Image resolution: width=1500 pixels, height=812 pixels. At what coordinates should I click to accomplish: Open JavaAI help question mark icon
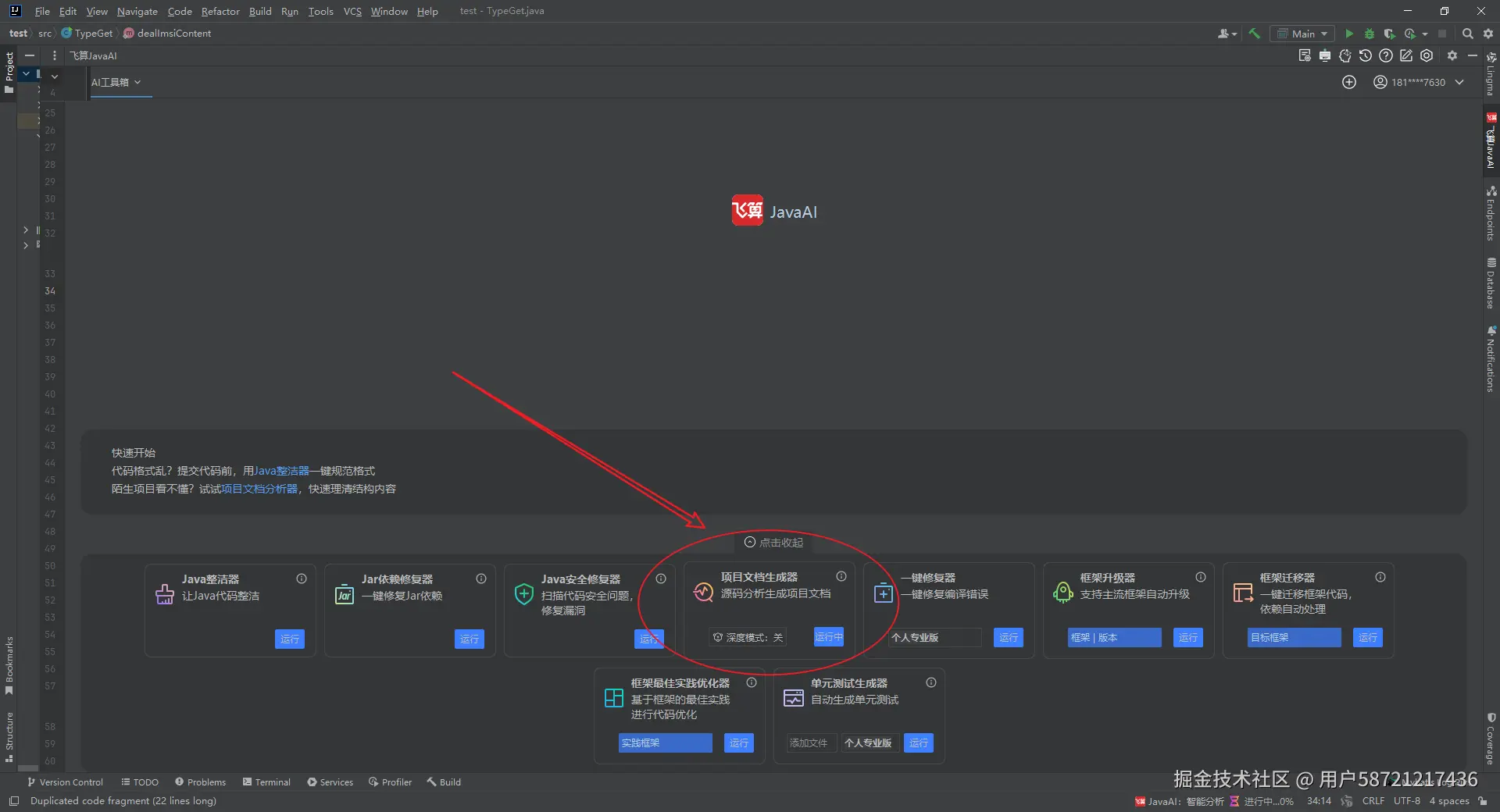pos(1386,55)
